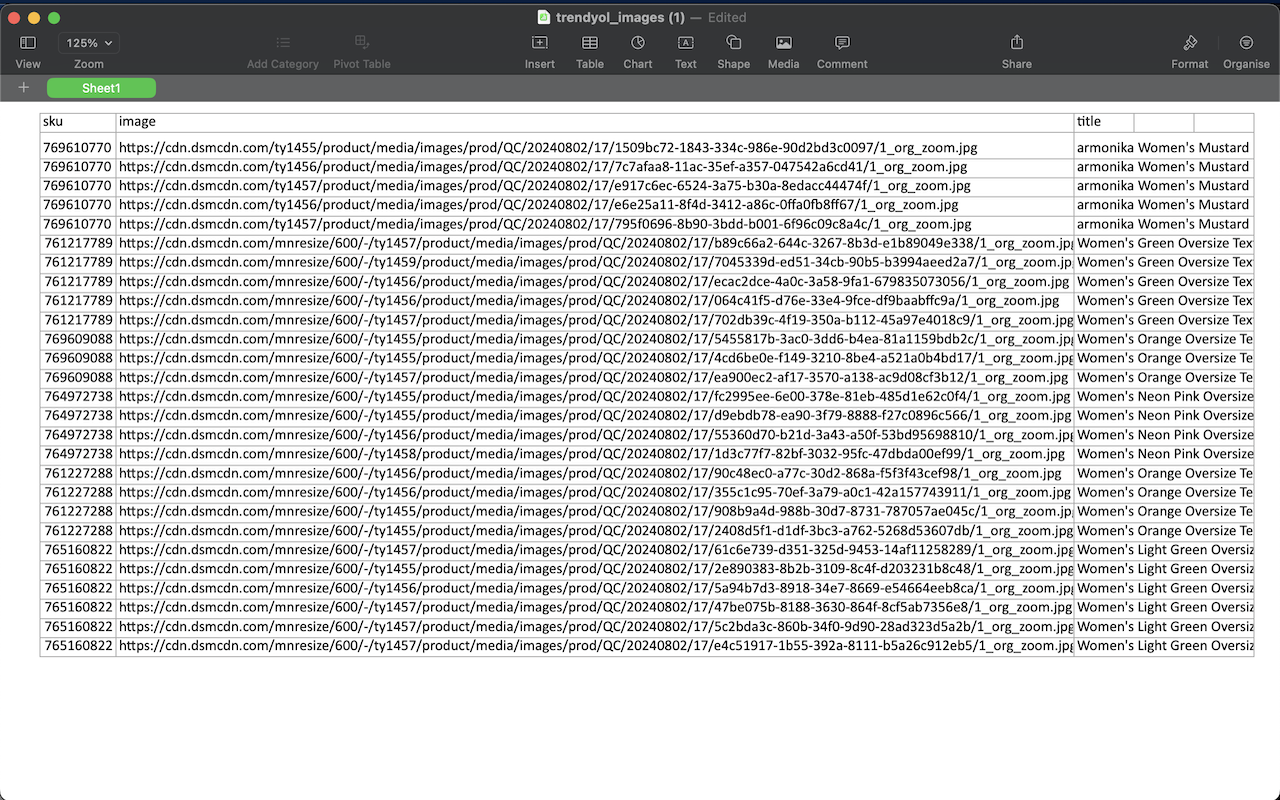Click the Media icon in the toolbar
Screen dimensions: 1280x800
point(783,44)
